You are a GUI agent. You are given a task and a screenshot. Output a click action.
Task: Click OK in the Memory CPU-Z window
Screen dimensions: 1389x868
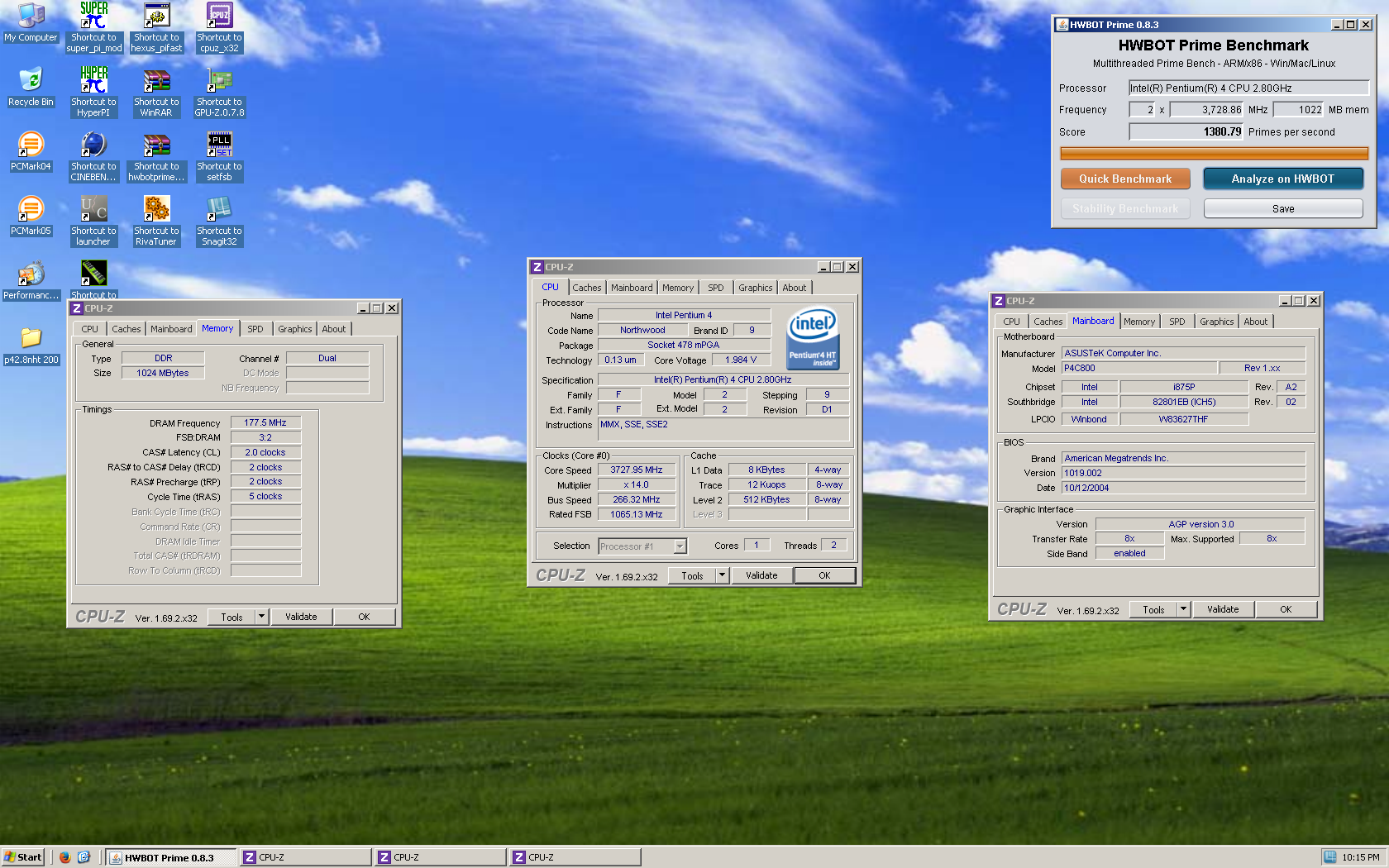coord(364,617)
